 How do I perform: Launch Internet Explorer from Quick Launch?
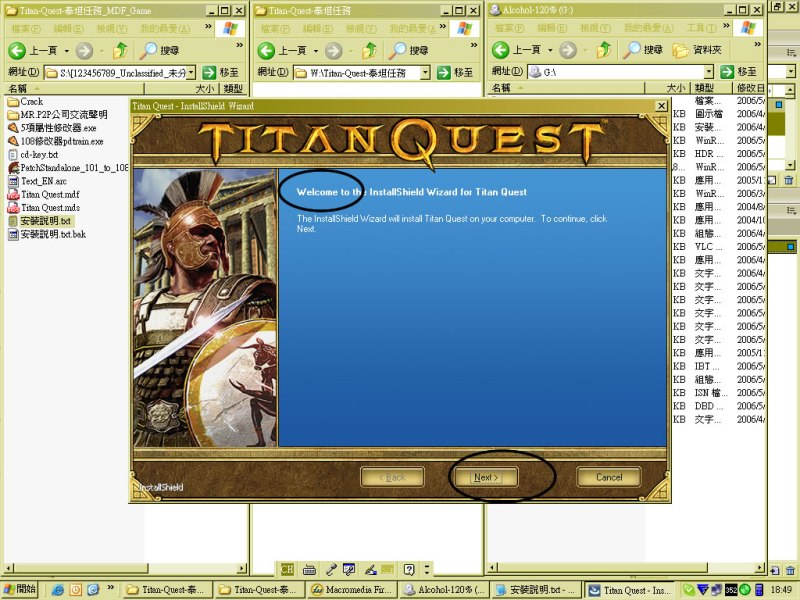[58, 590]
